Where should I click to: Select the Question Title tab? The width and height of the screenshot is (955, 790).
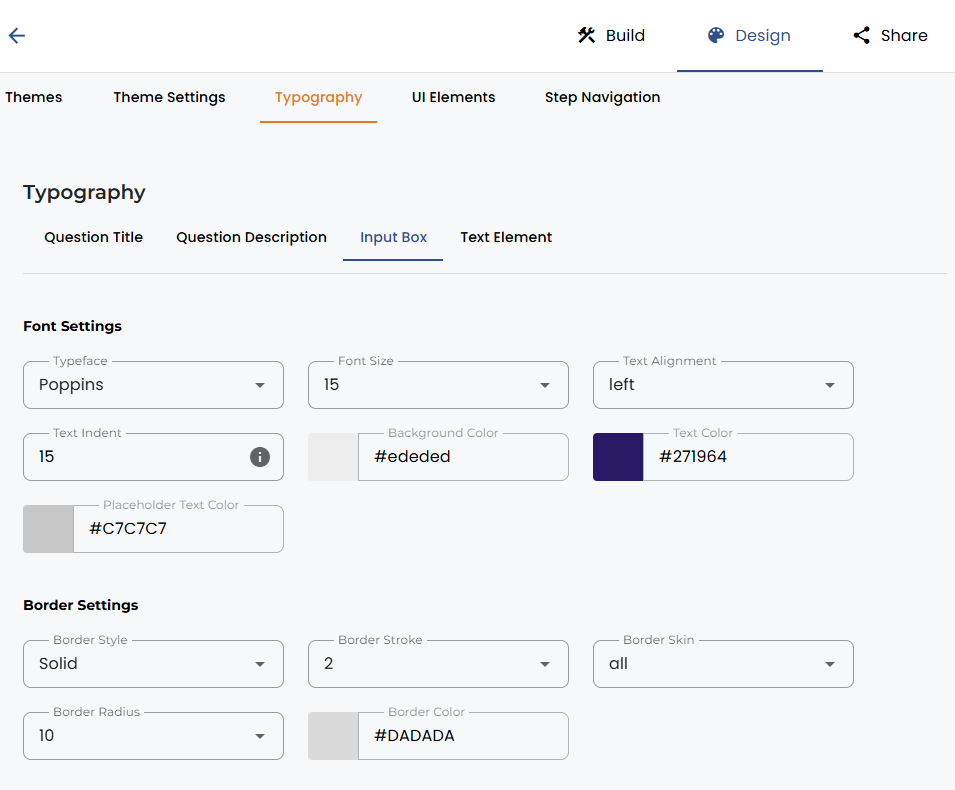pos(93,238)
